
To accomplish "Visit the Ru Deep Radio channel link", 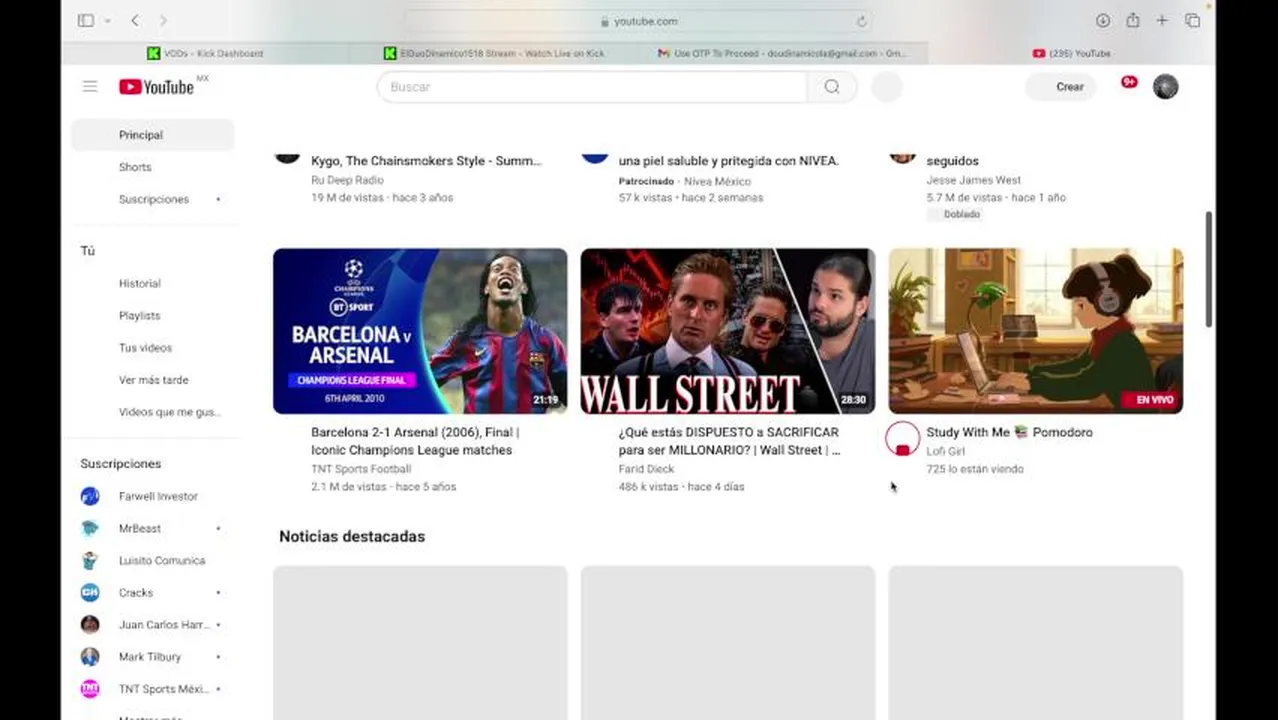I will (347, 180).
